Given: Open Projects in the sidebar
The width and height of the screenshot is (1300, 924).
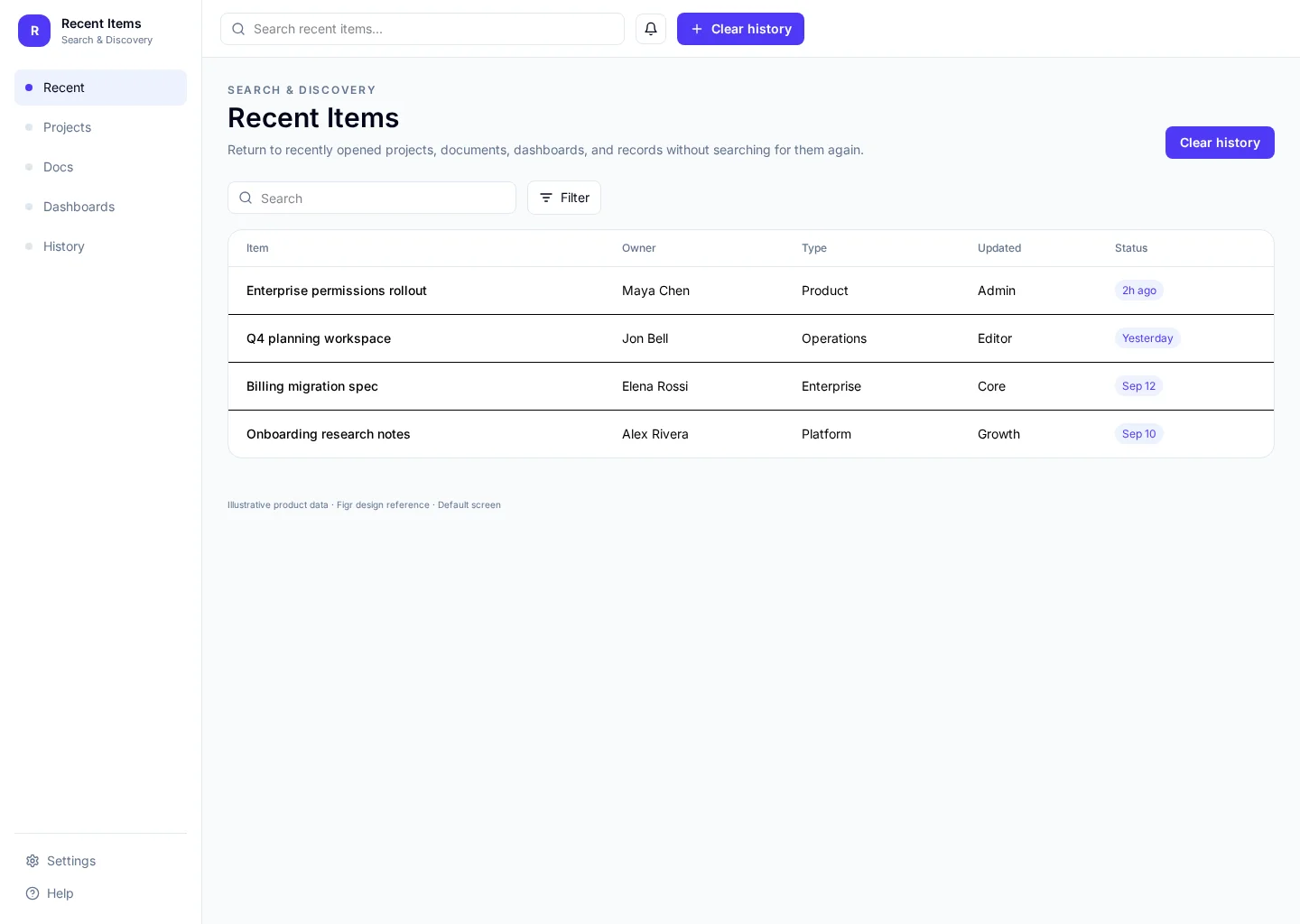Looking at the screenshot, I should [x=100, y=127].
